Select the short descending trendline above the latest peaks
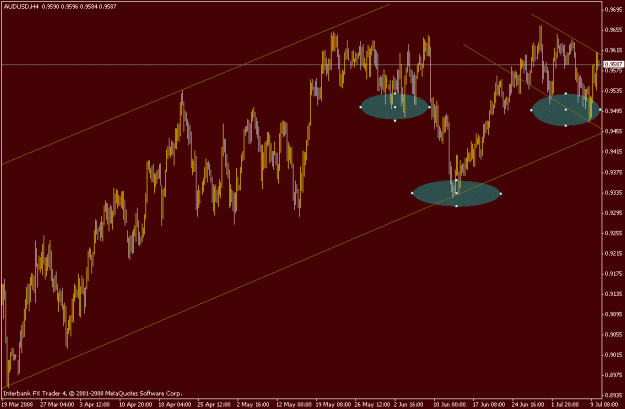 tap(566, 33)
